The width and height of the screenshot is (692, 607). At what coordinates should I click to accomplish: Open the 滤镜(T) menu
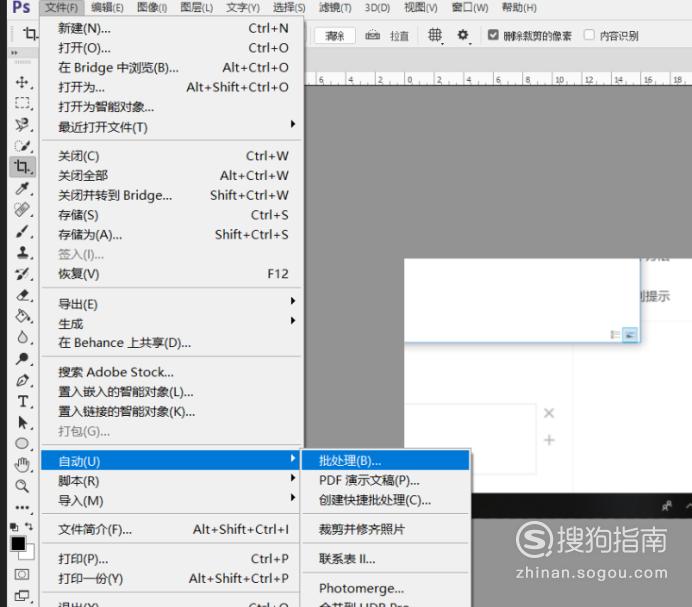coord(335,8)
